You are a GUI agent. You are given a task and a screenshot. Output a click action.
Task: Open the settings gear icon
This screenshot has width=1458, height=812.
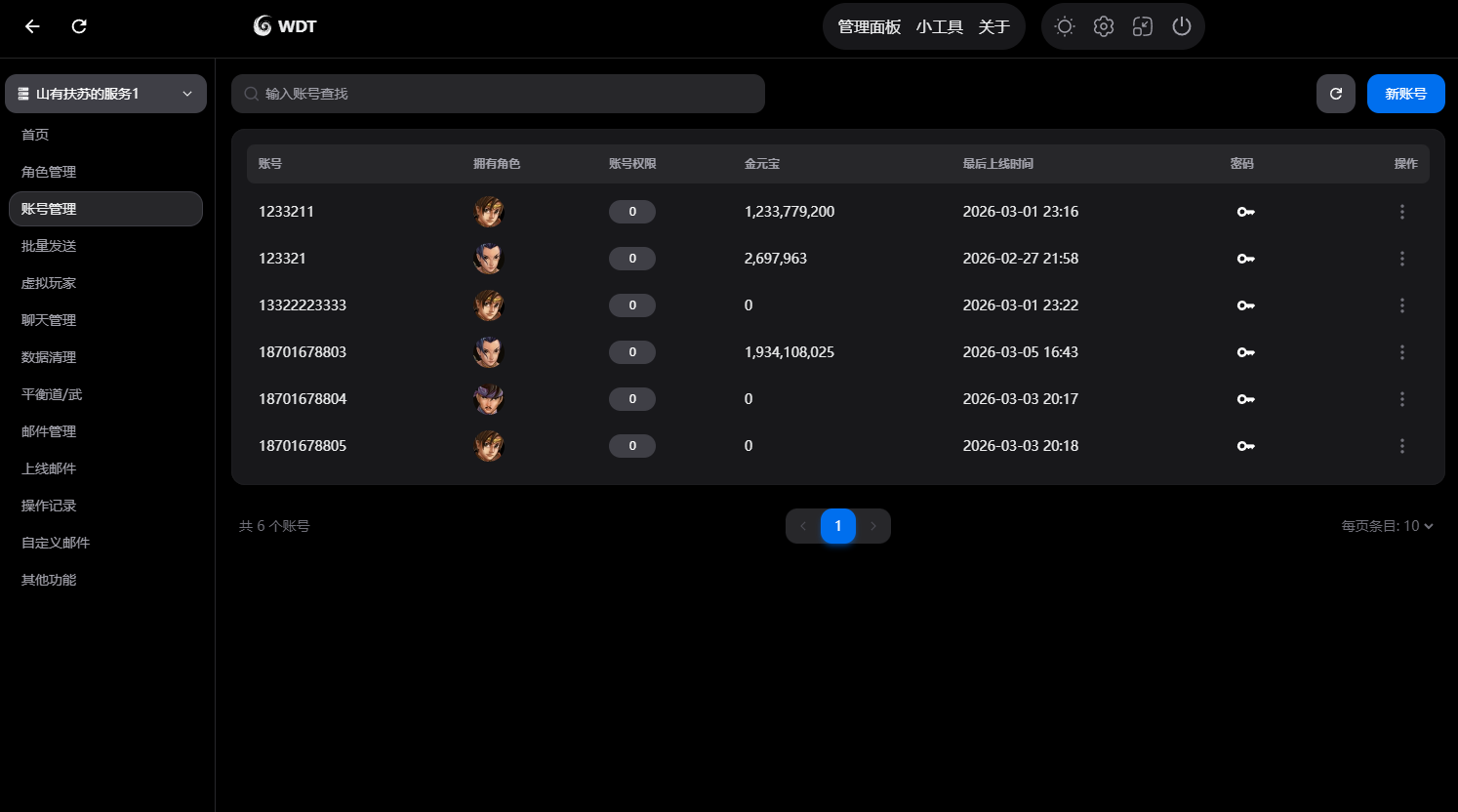pos(1104,26)
